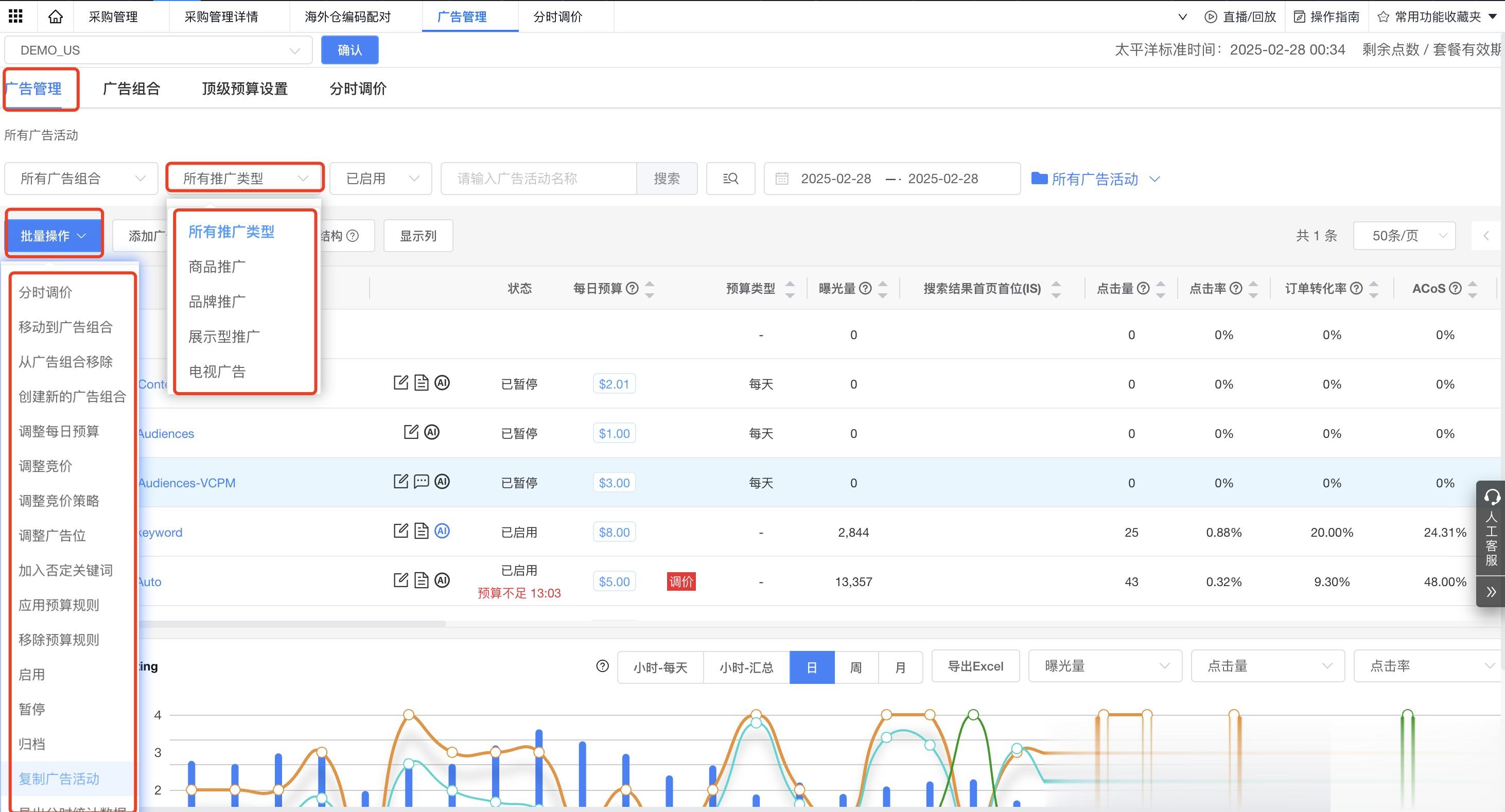Switch chart to 月 view
Screen dimensions: 1505x812
coord(900,667)
